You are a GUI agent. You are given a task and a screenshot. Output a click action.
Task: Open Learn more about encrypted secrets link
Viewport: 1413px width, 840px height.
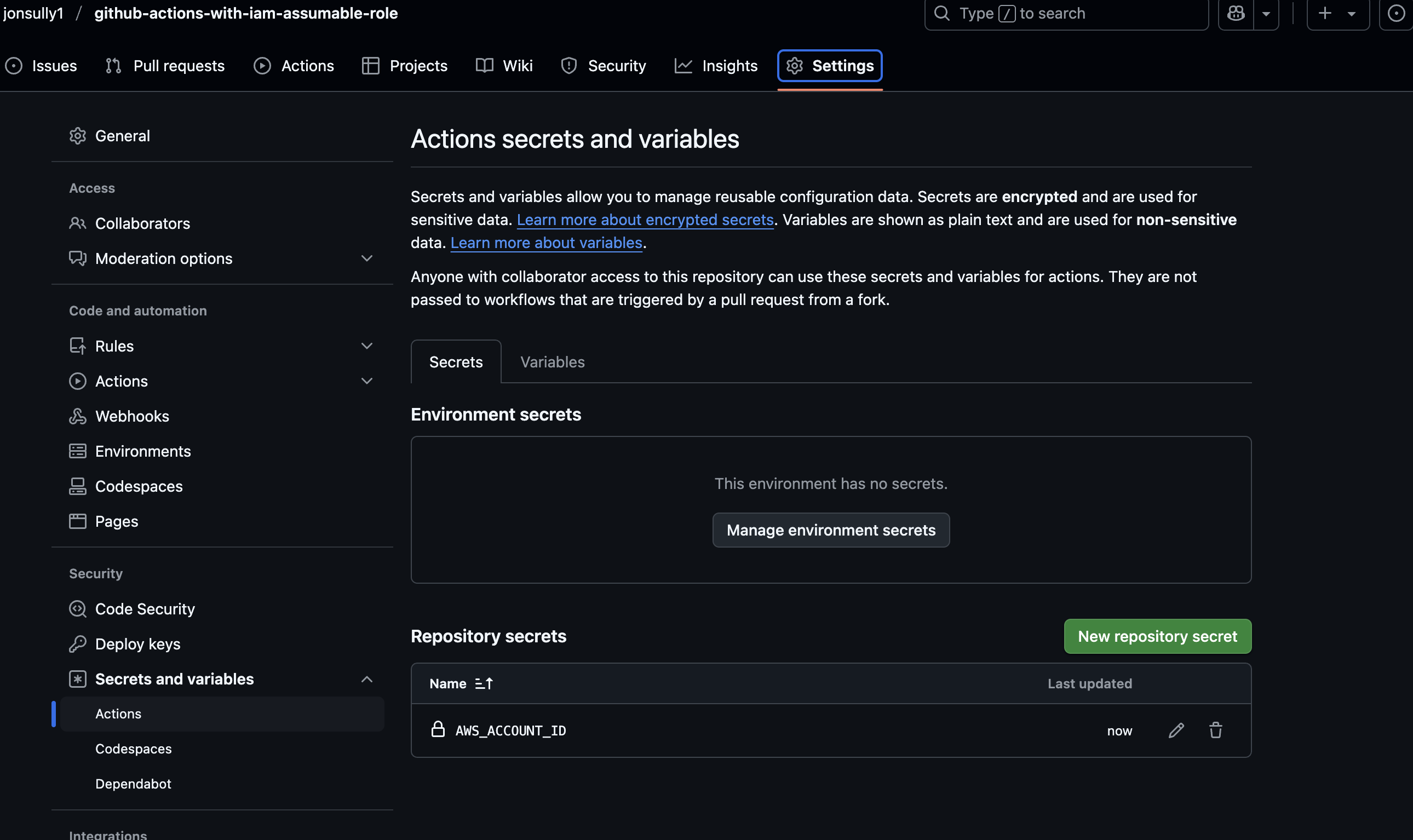tap(645, 220)
